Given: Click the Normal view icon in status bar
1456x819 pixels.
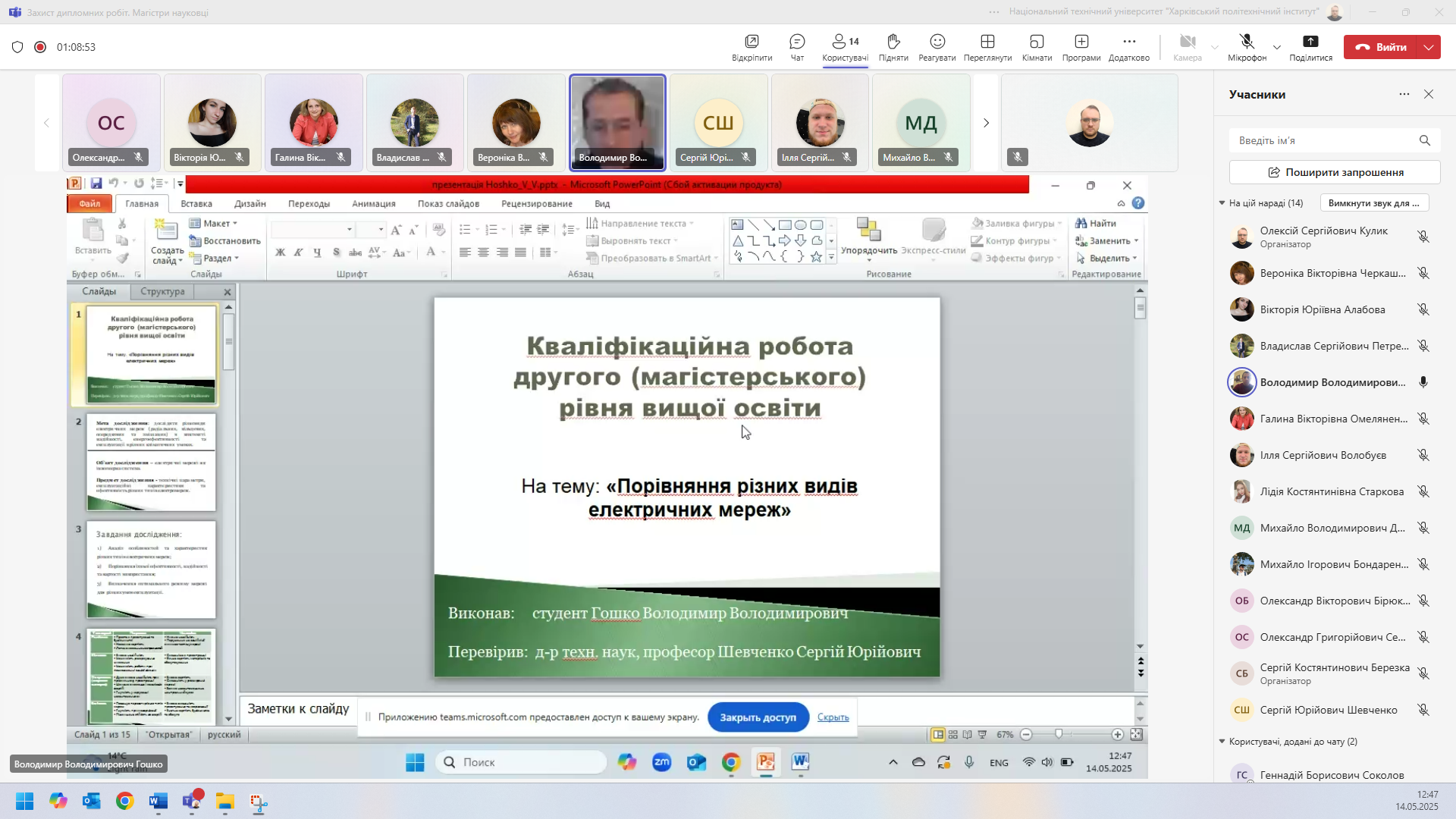Looking at the screenshot, I should 938,734.
